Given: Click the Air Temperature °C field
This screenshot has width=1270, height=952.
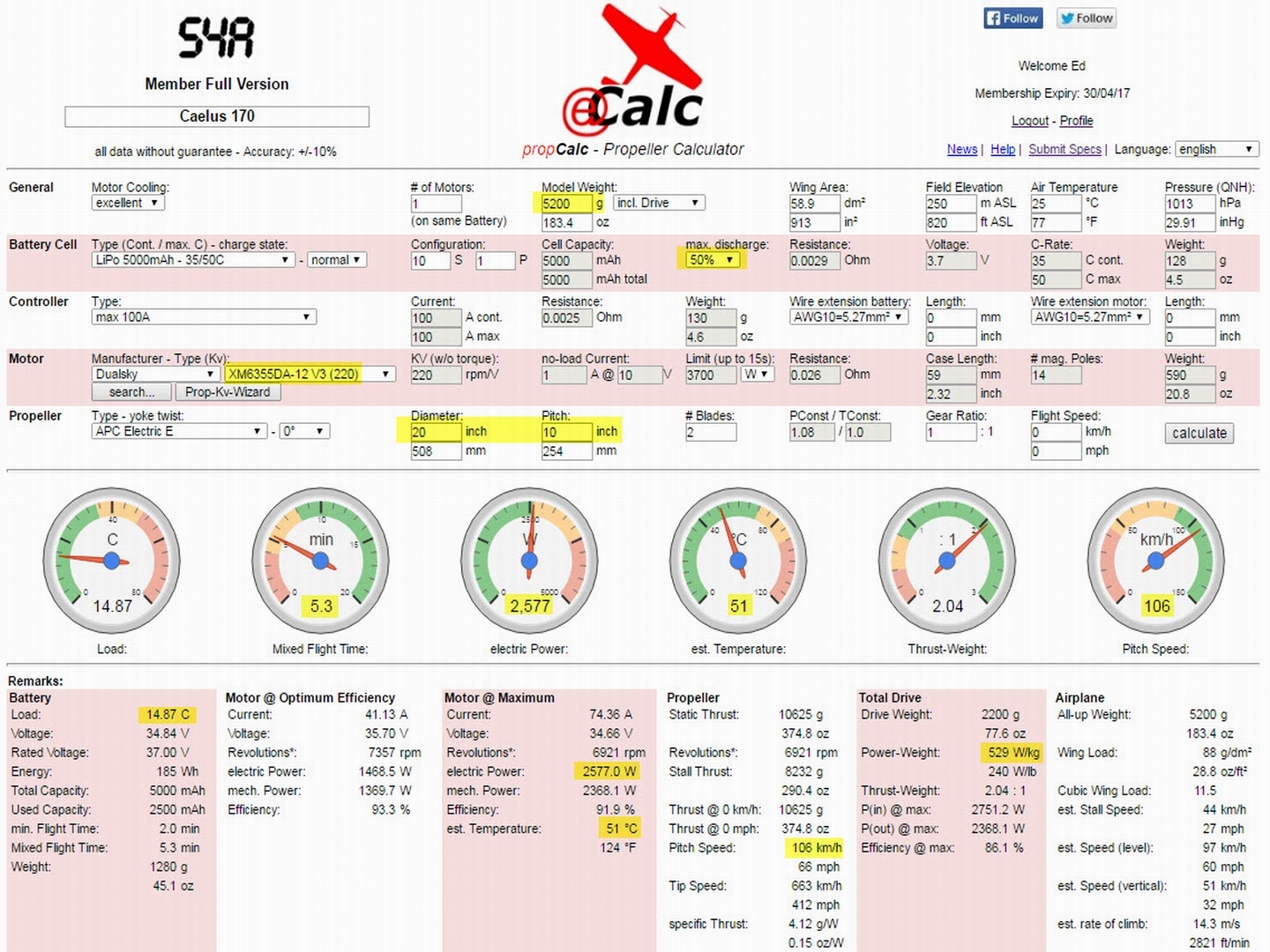Looking at the screenshot, I should [1056, 204].
